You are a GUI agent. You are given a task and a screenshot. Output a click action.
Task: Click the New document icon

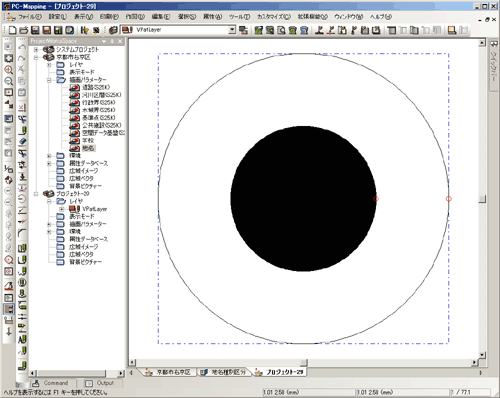point(13,30)
